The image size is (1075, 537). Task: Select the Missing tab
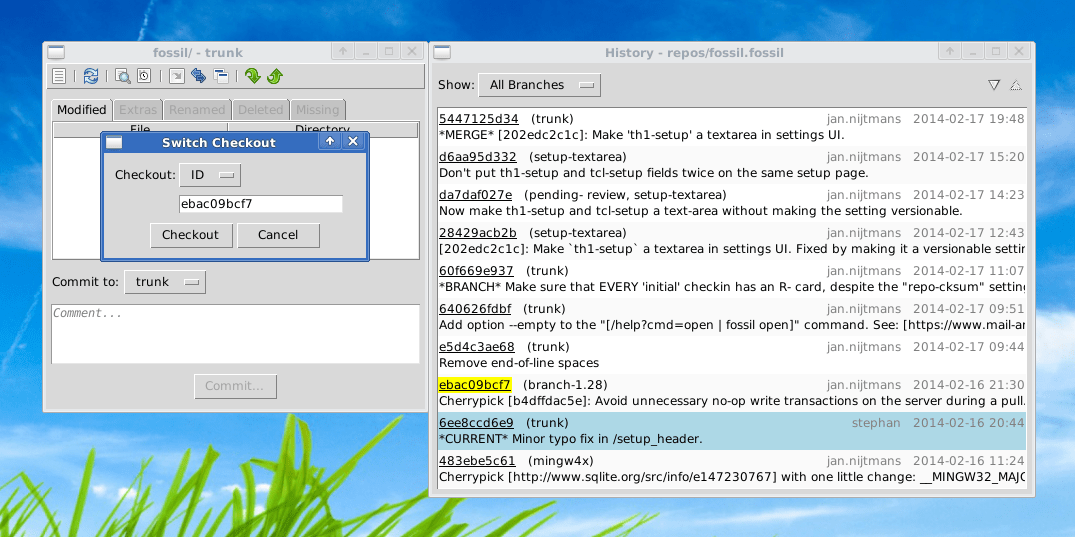[317, 110]
